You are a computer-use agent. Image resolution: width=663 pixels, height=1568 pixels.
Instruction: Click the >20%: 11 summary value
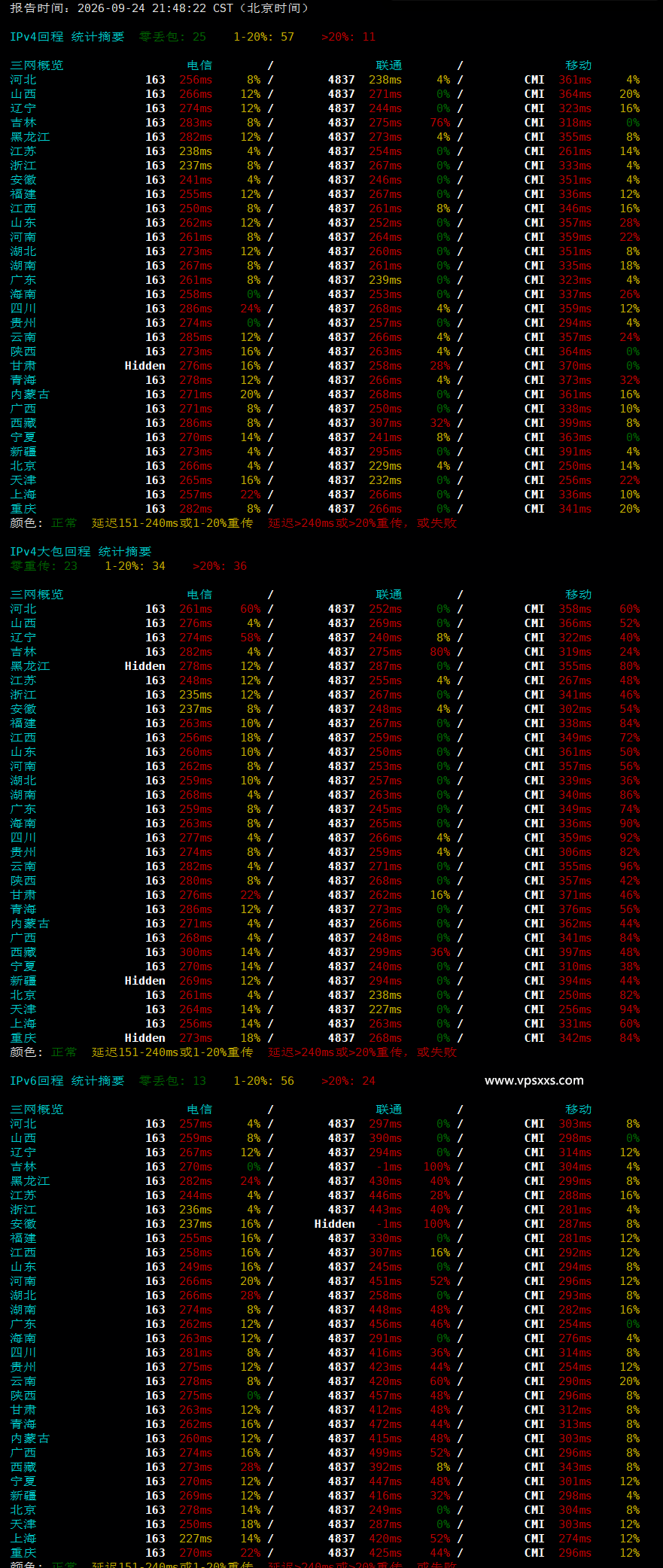tap(348, 37)
